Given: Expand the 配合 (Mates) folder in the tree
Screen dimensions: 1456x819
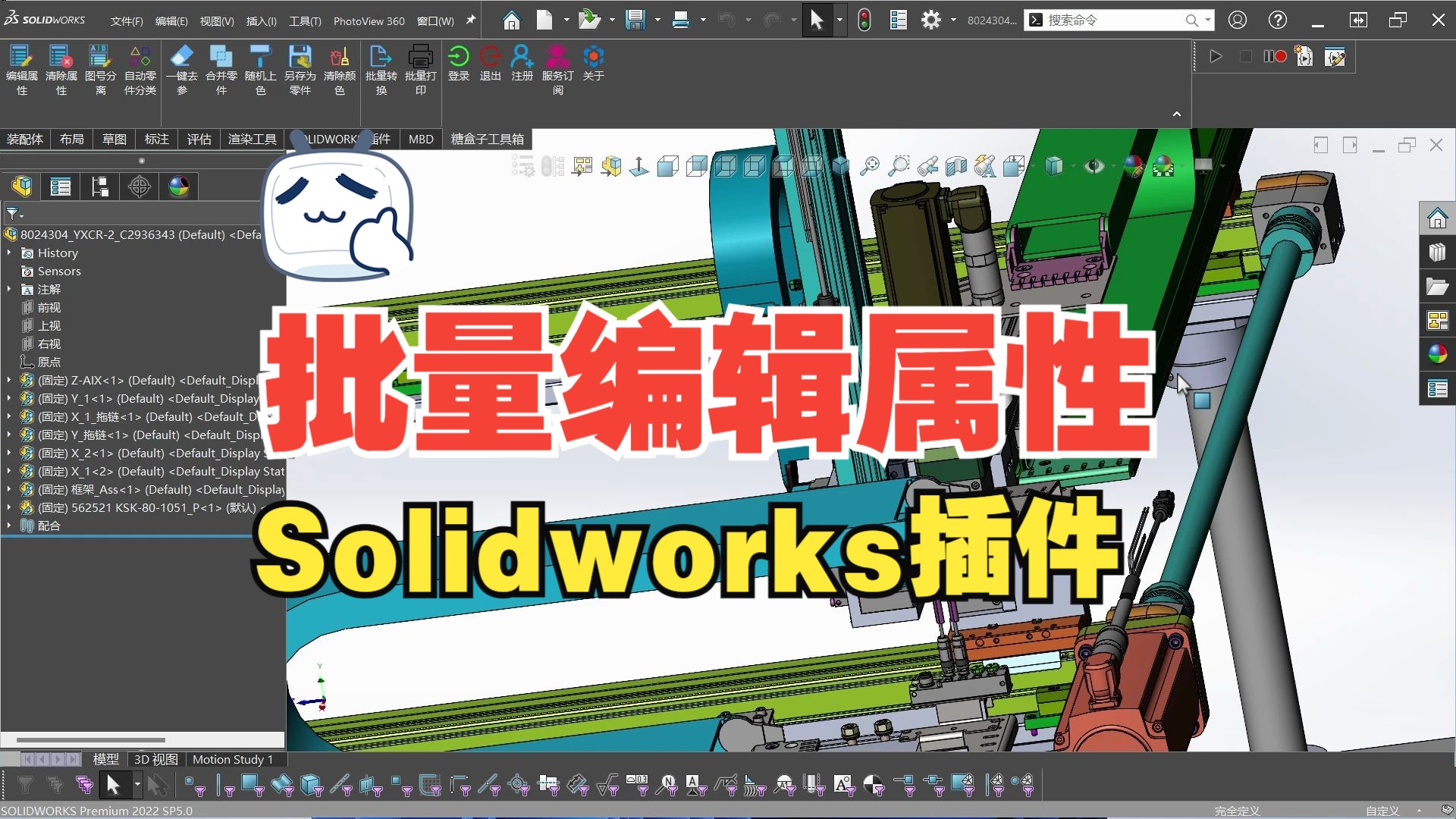Looking at the screenshot, I should [x=8, y=526].
